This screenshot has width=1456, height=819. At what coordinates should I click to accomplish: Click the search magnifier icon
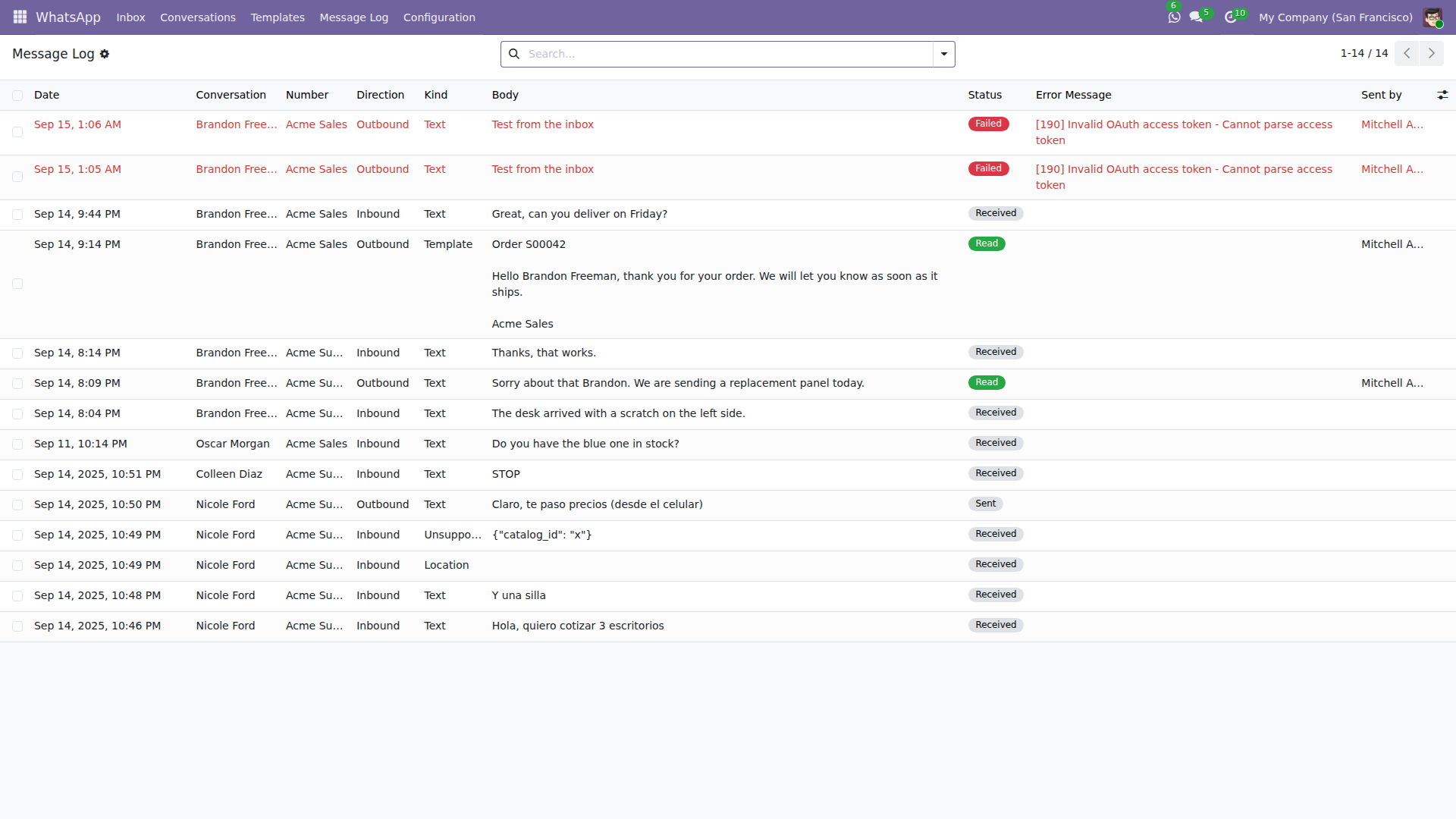(514, 54)
